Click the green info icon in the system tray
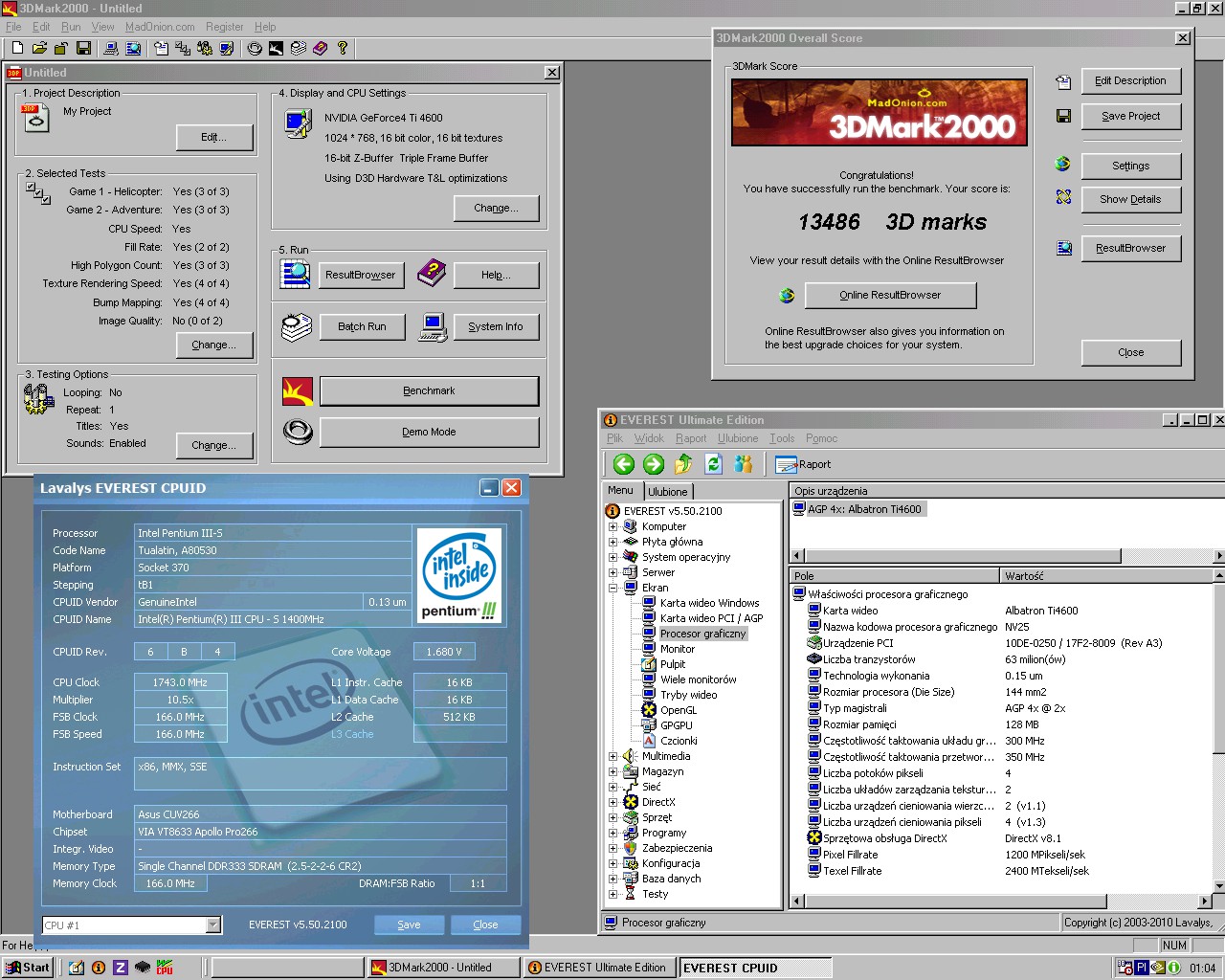 tap(1173, 968)
